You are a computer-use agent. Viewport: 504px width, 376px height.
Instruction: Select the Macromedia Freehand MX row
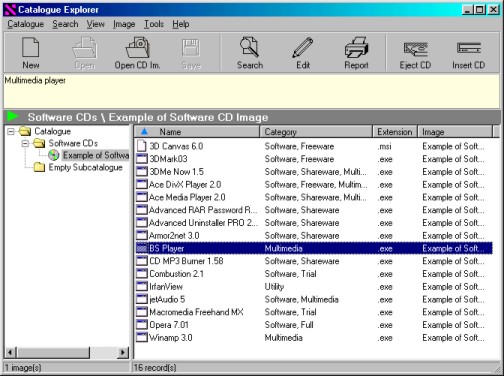(x=314, y=312)
